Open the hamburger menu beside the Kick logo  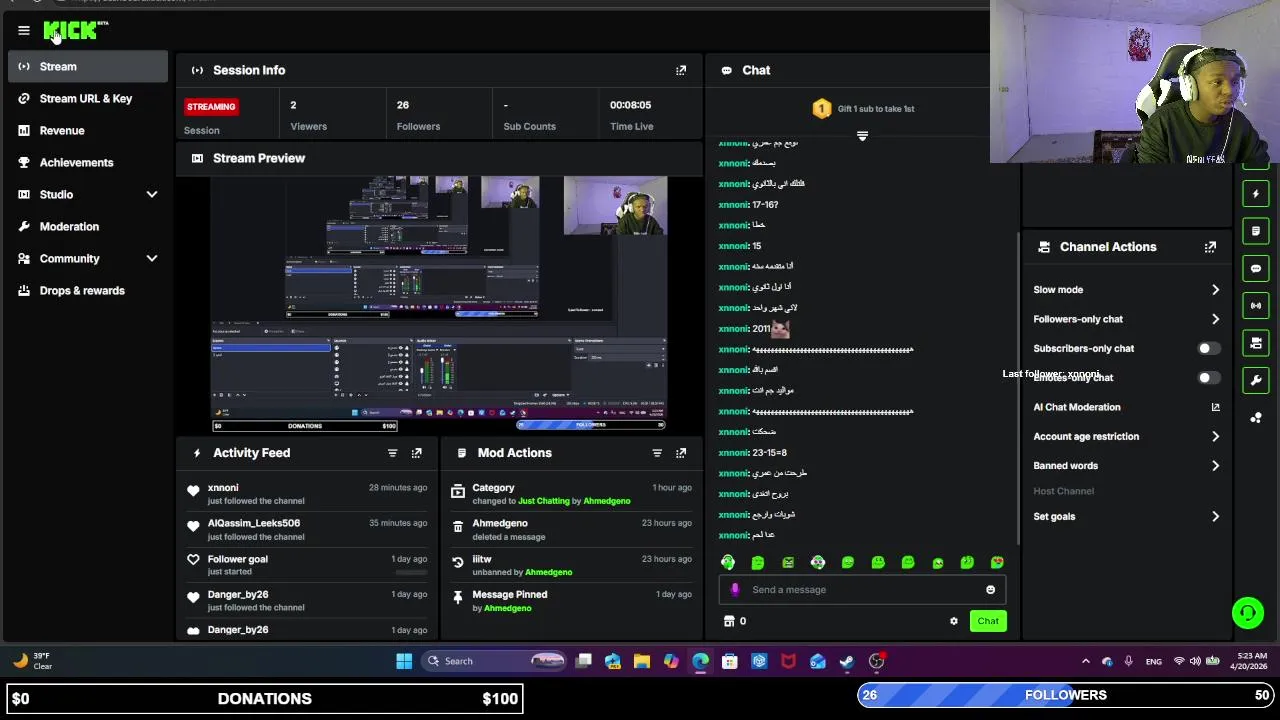click(24, 30)
